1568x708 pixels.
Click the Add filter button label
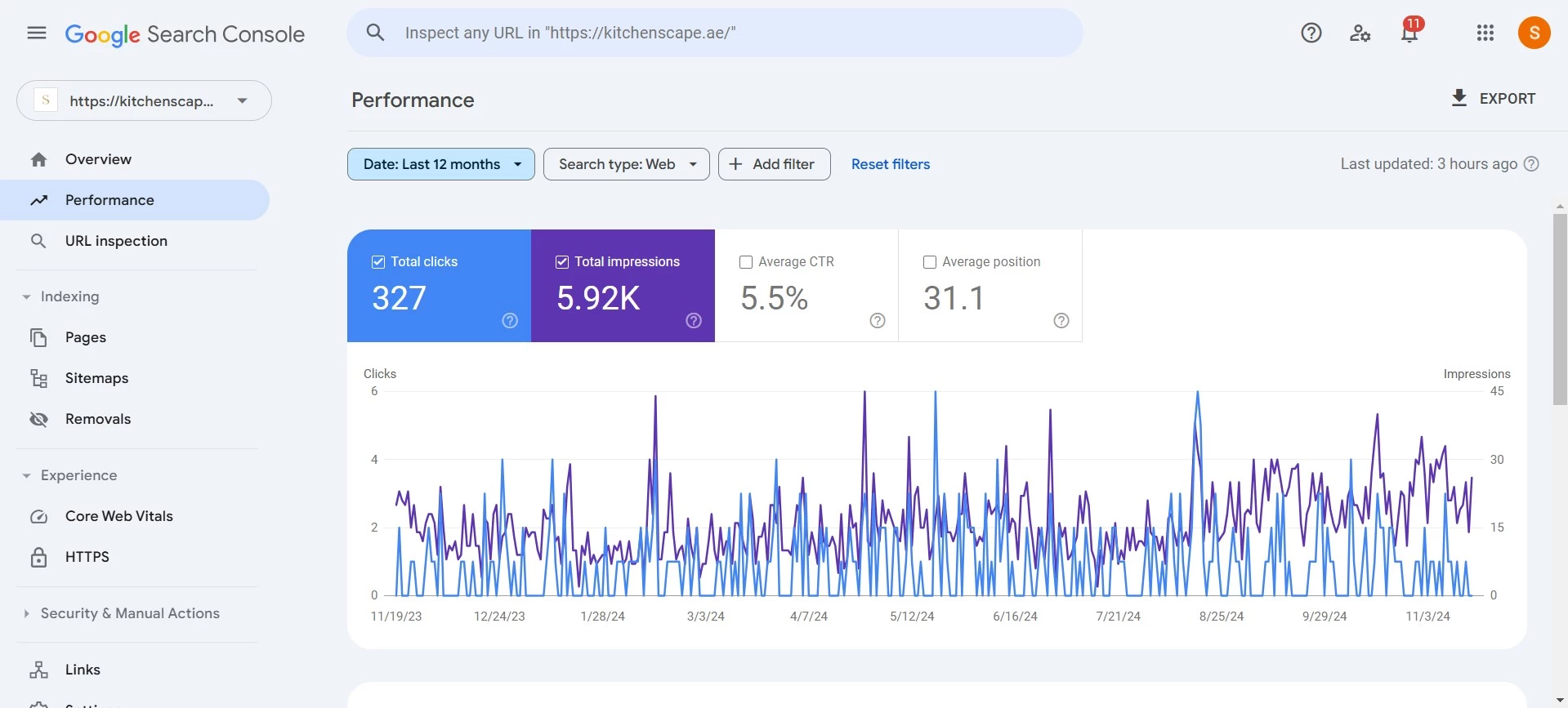pyautogui.click(x=784, y=164)
